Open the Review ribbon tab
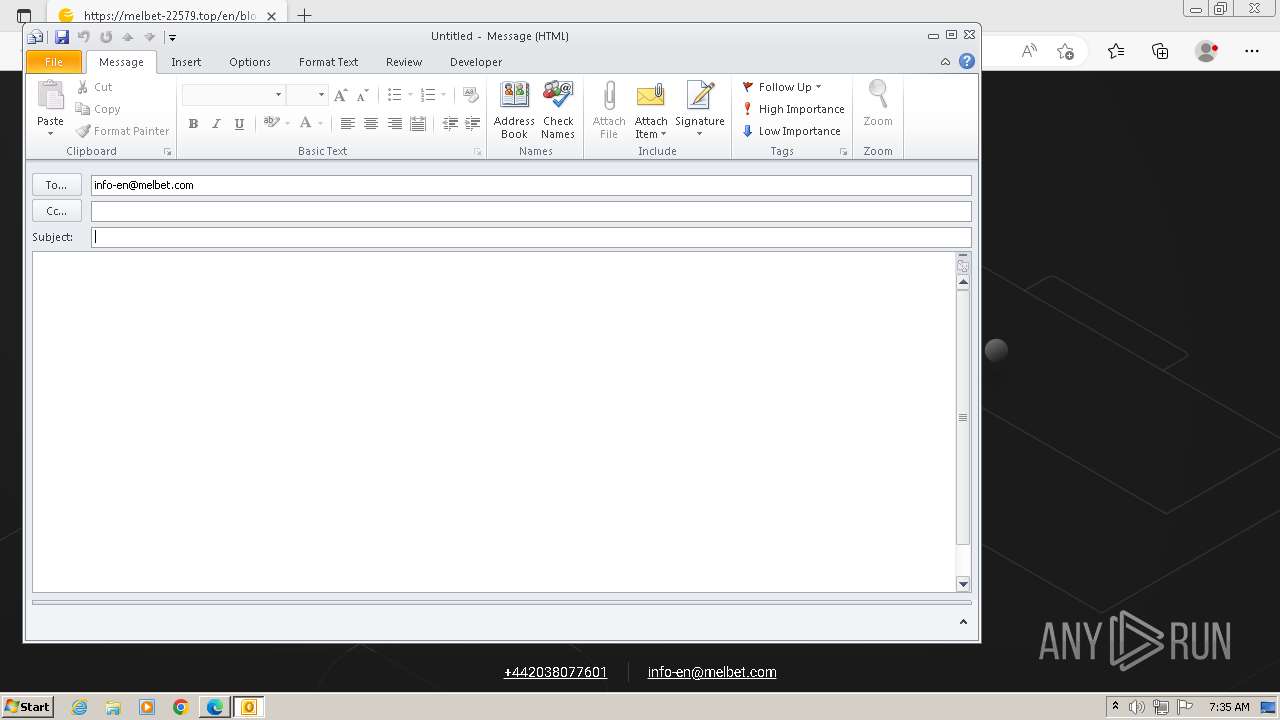 (x=404, y=62)
